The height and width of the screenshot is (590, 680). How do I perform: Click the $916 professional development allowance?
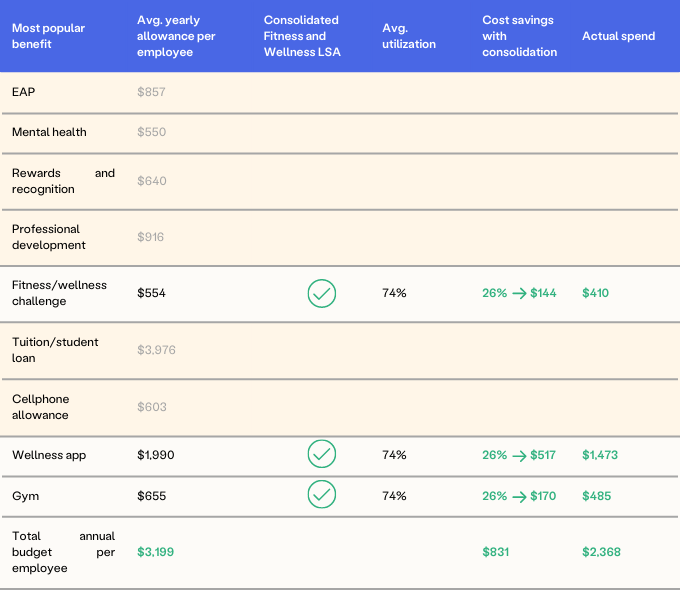[x=150, y=237]
